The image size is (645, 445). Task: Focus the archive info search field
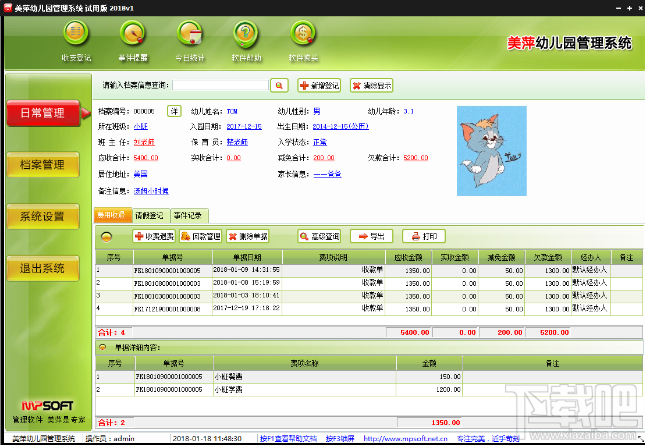220,85
